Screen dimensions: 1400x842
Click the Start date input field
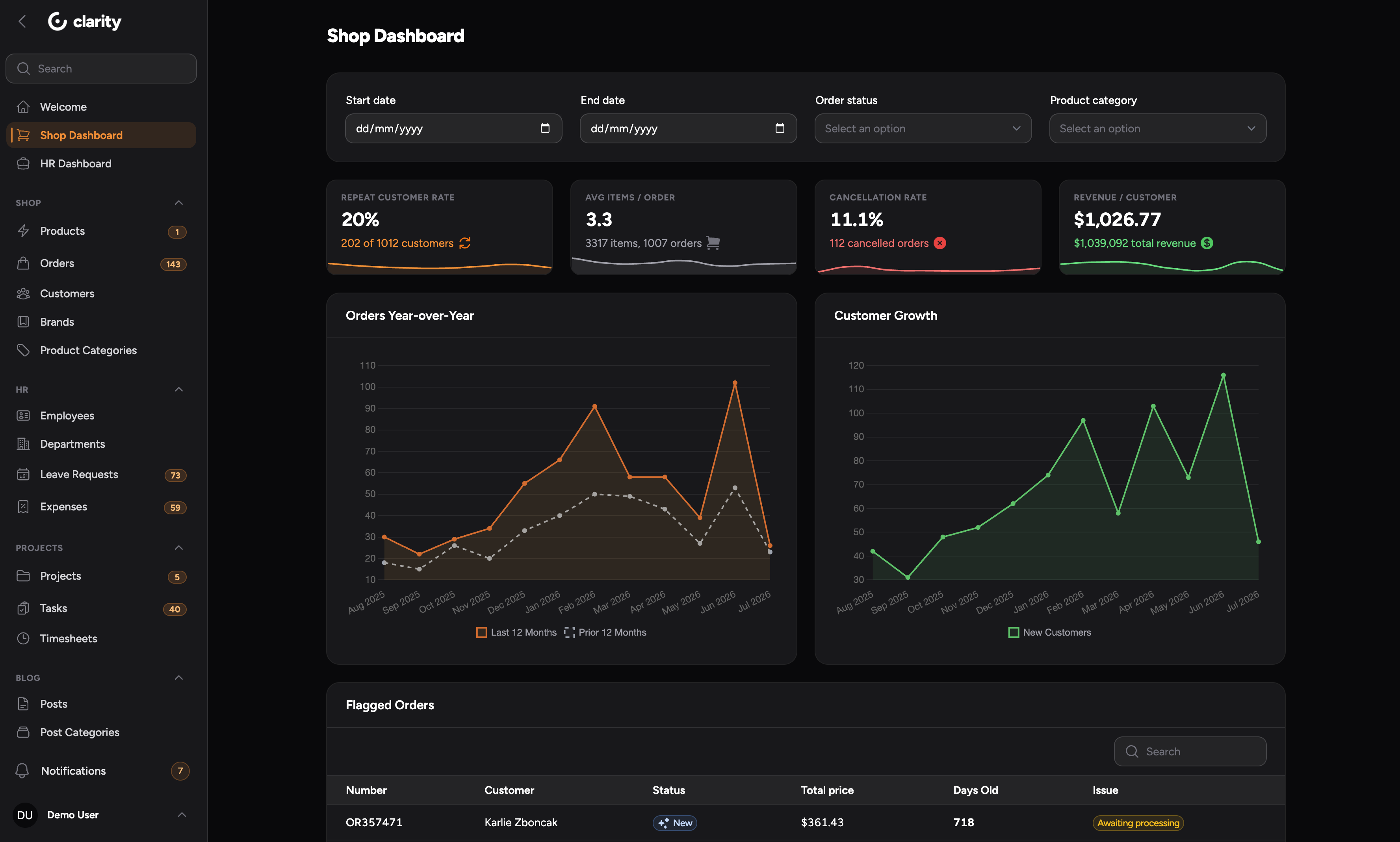click(x=453, y=128)
